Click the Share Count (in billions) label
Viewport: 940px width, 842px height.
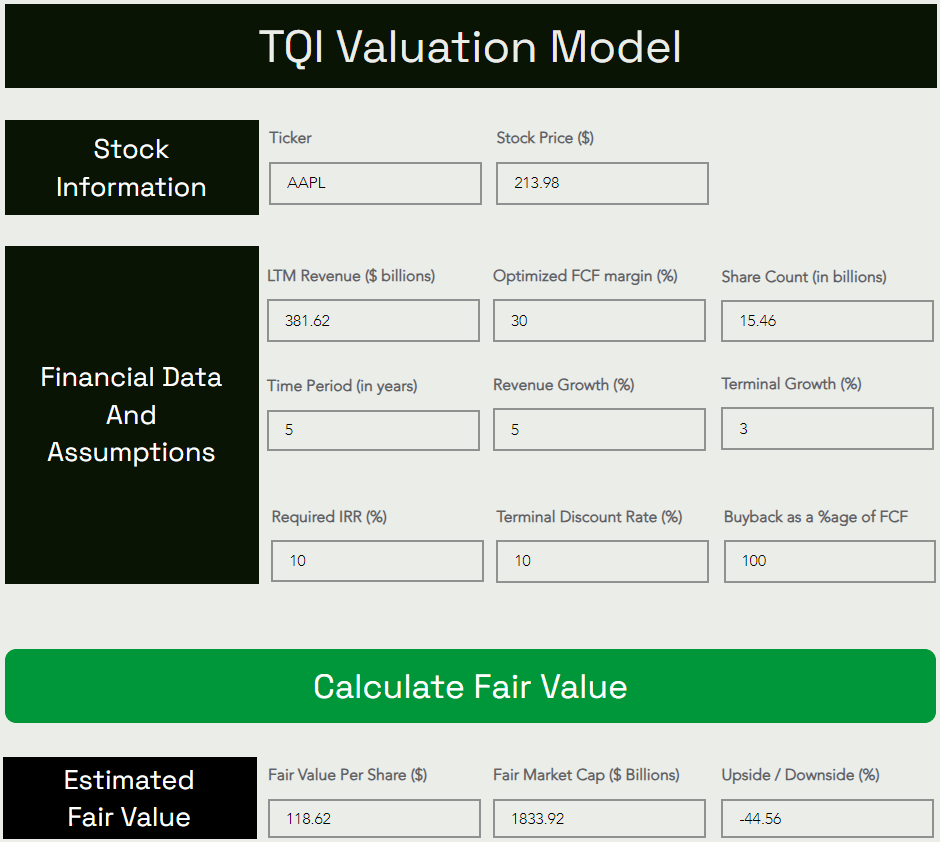(804, 277)
